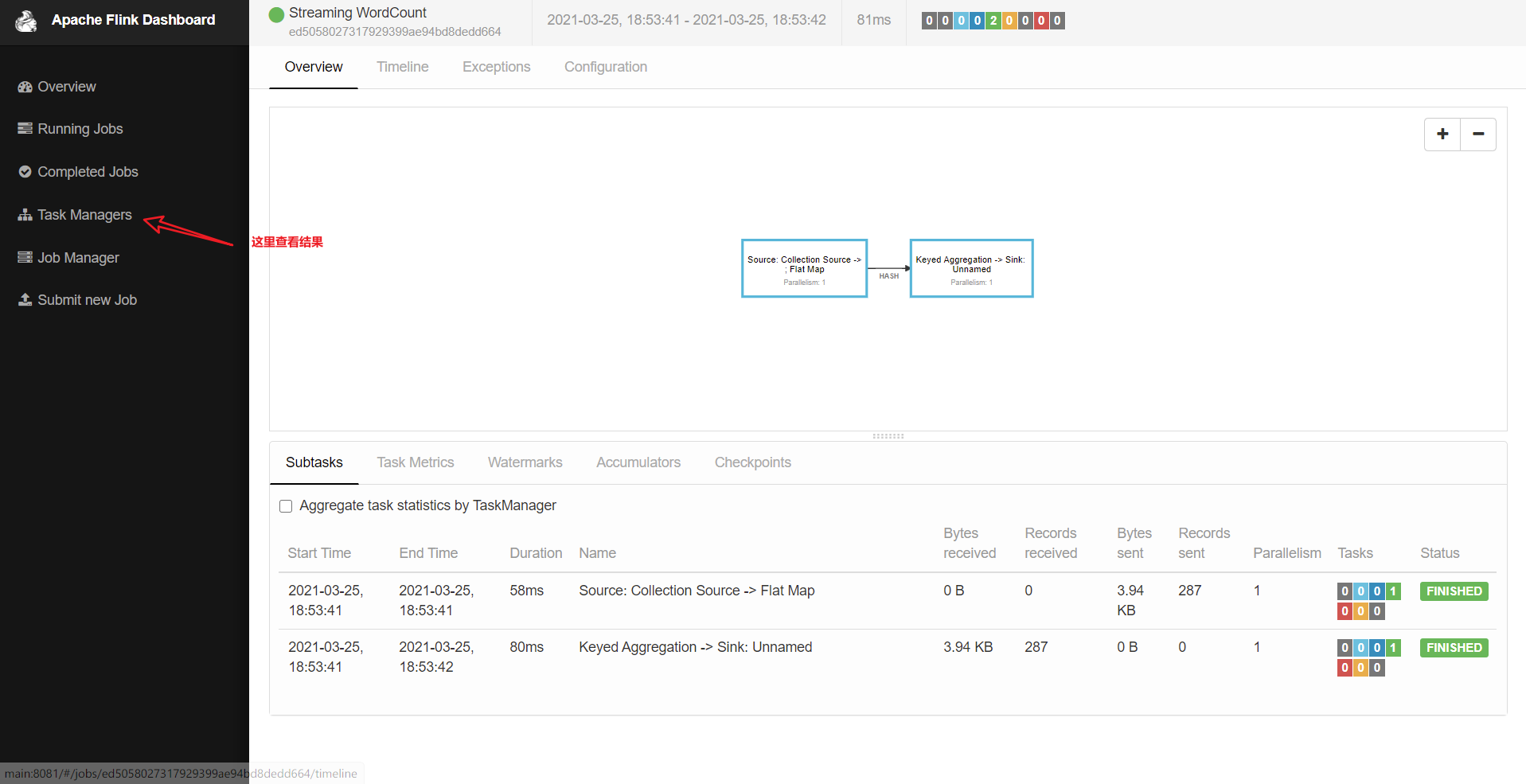Open the Accumulators tab
This screenshot has height=784, width=1526.
click(638, 462)
